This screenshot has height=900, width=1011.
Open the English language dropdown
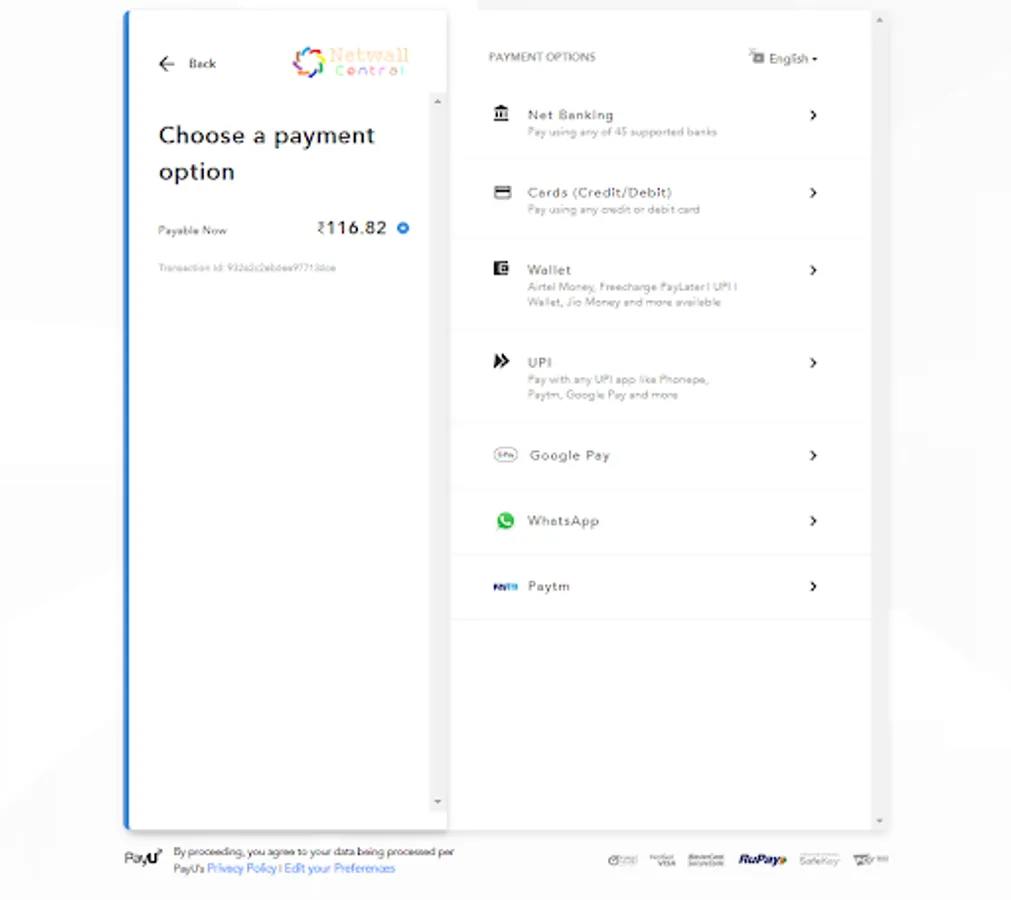point(793,59)
